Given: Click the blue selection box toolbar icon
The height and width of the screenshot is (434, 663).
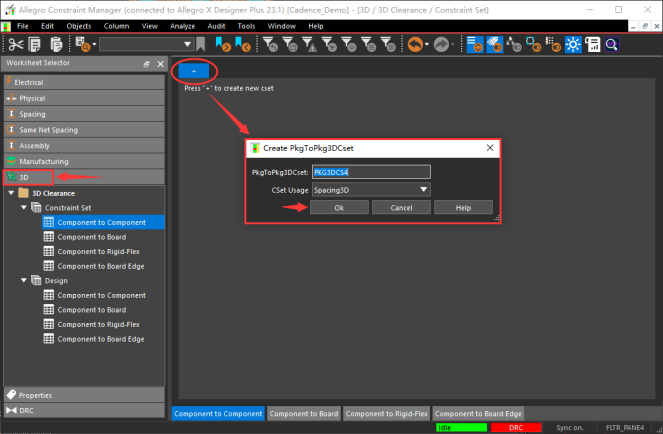Looking at the screenshot, I should point(534,44).
